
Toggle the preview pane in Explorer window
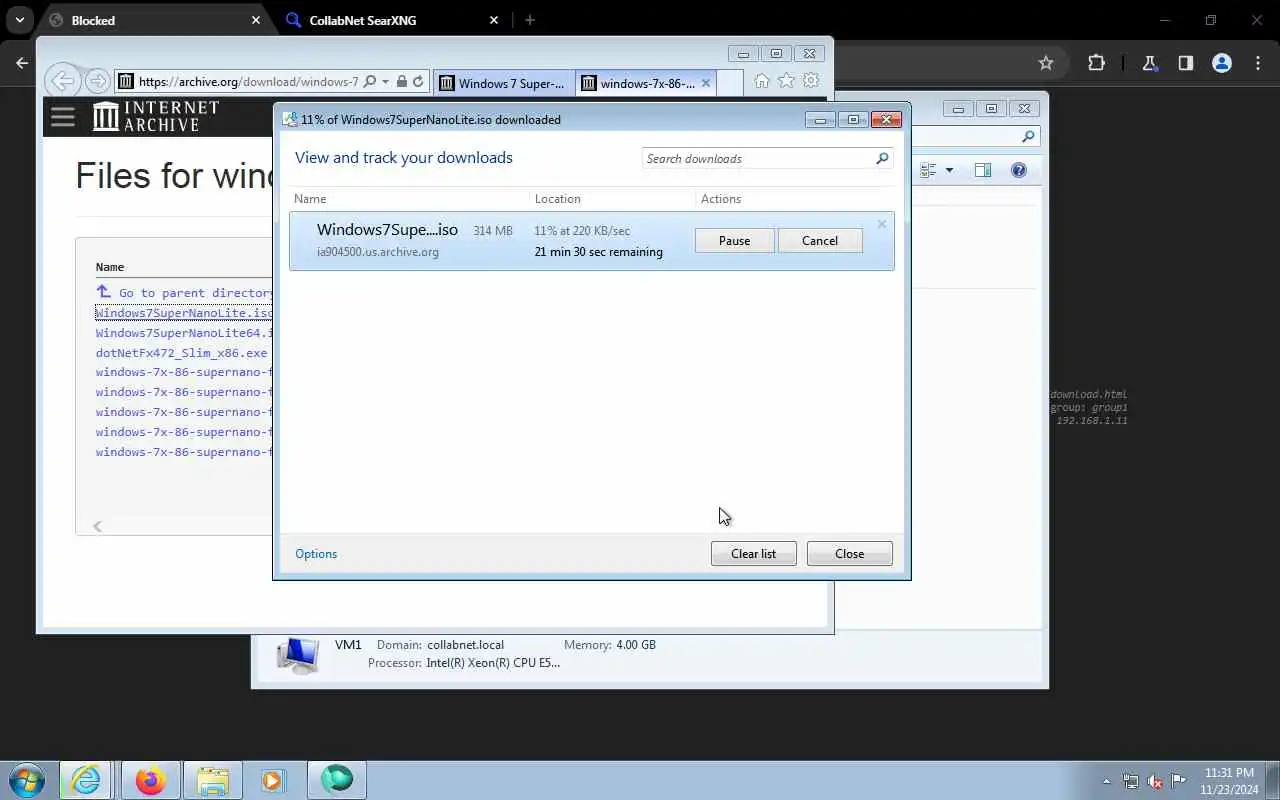[983, 170]
